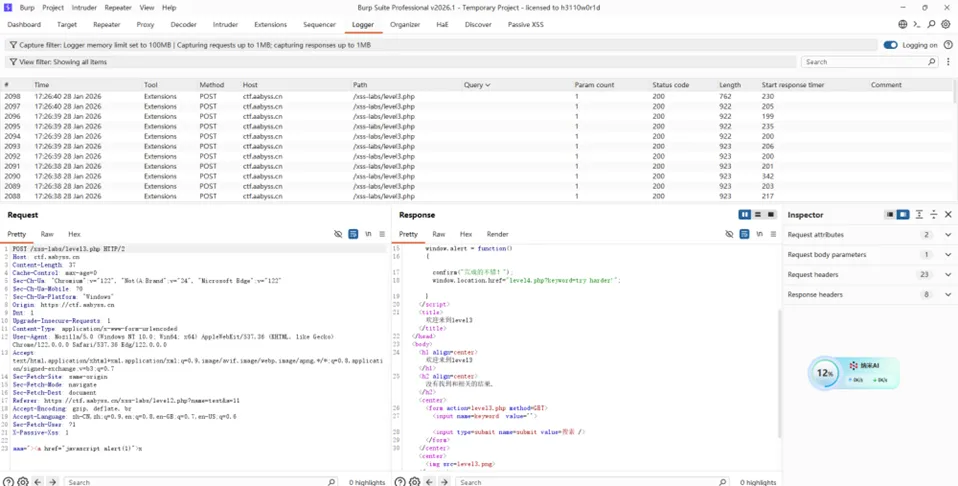Select top-bottom request/response layout
Screen dimensions: 958x486
click(x=758, y=215)
